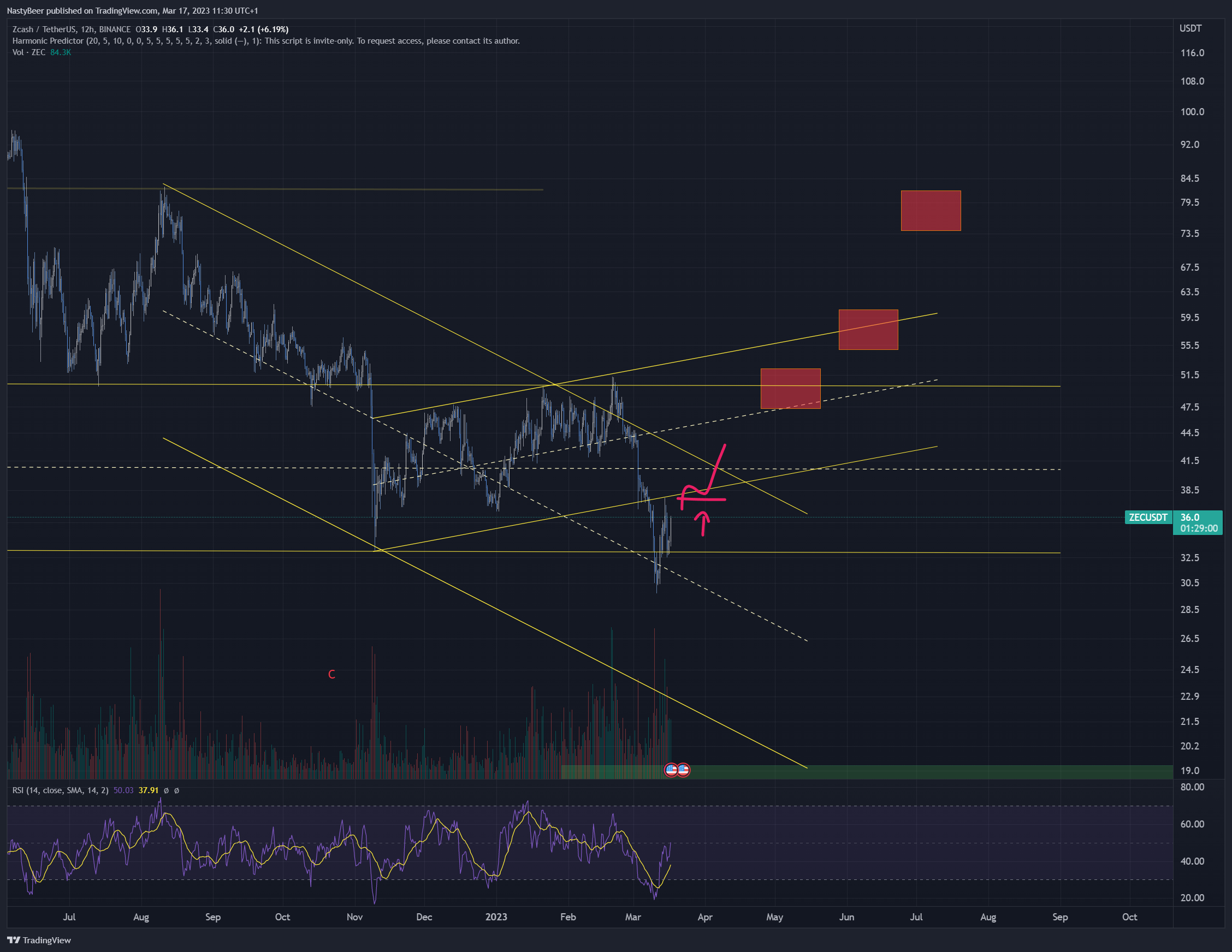1232x952 pixels.
Task: Click the Nov label on time axis
Action: [355, 917]
